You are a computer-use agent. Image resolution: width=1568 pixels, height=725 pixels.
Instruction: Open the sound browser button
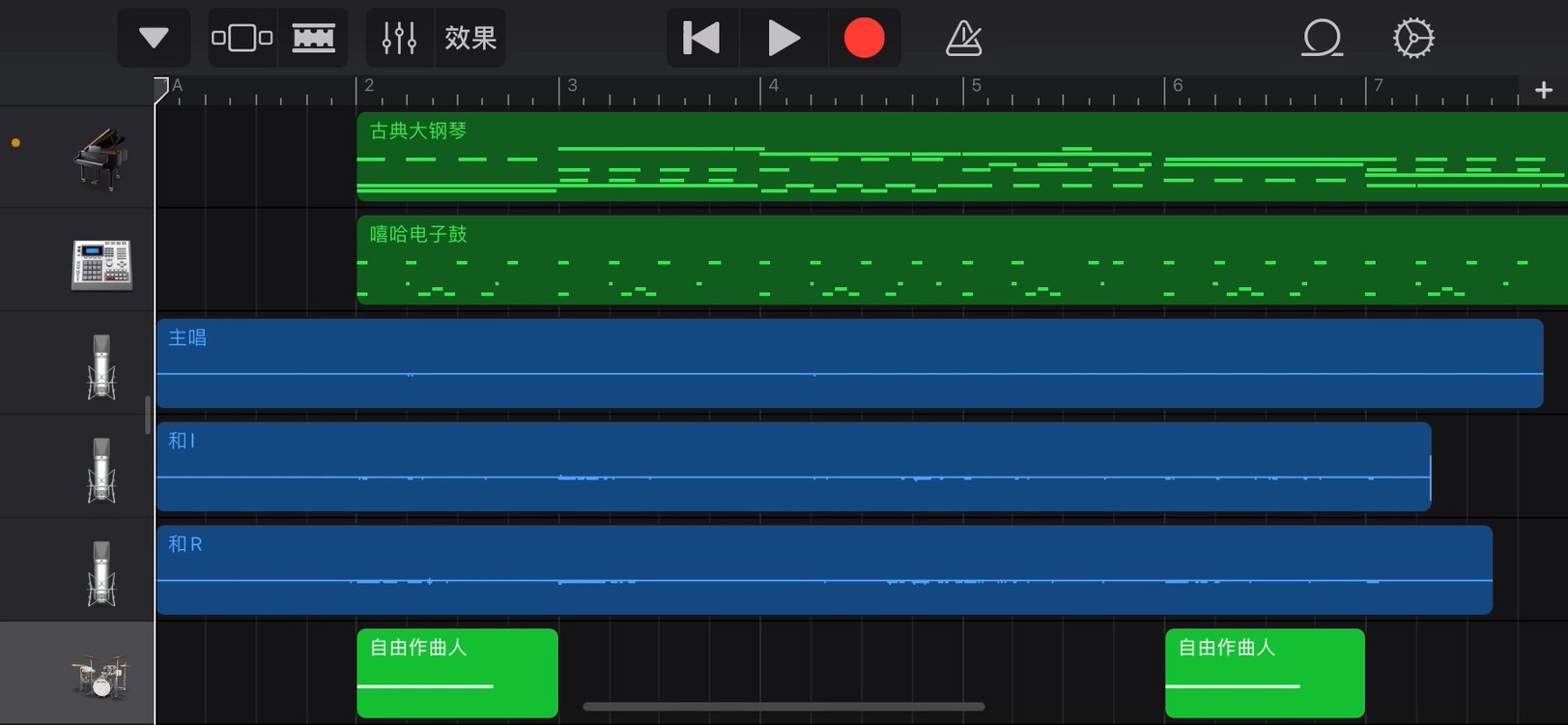coord(242,39)
